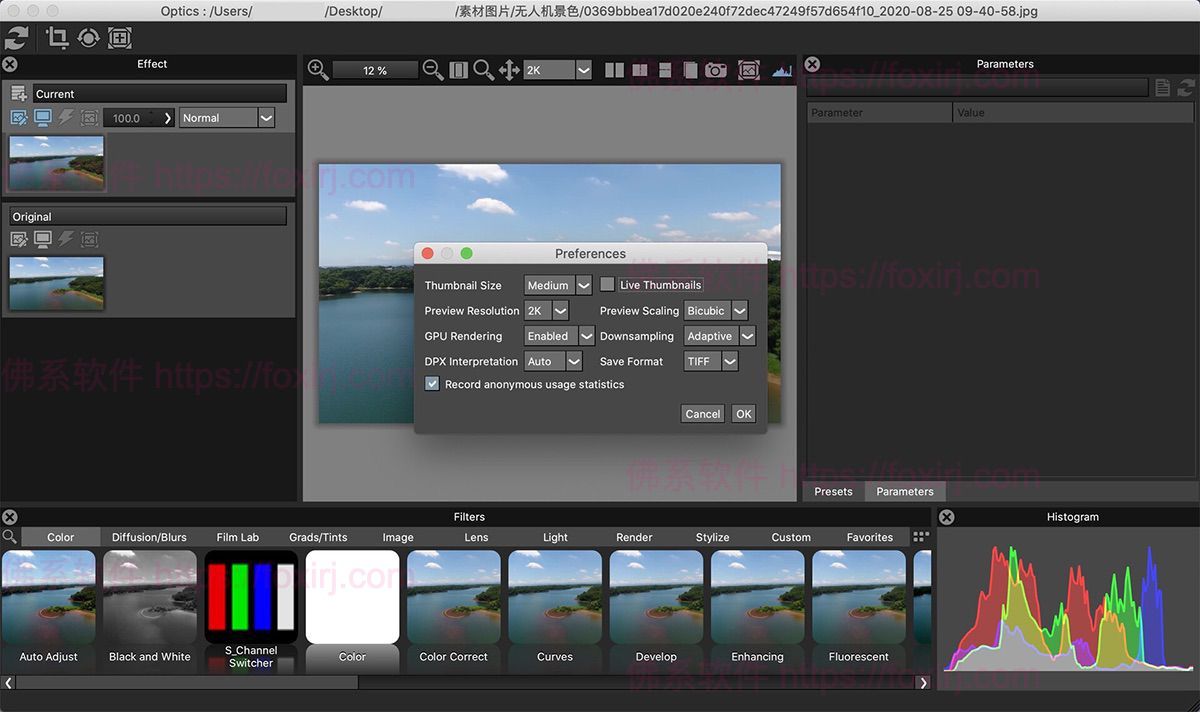This screenshot has width=1200, height=712.
Task: Toggle the monitor display icon in the Effect panel
Action: 41,117
